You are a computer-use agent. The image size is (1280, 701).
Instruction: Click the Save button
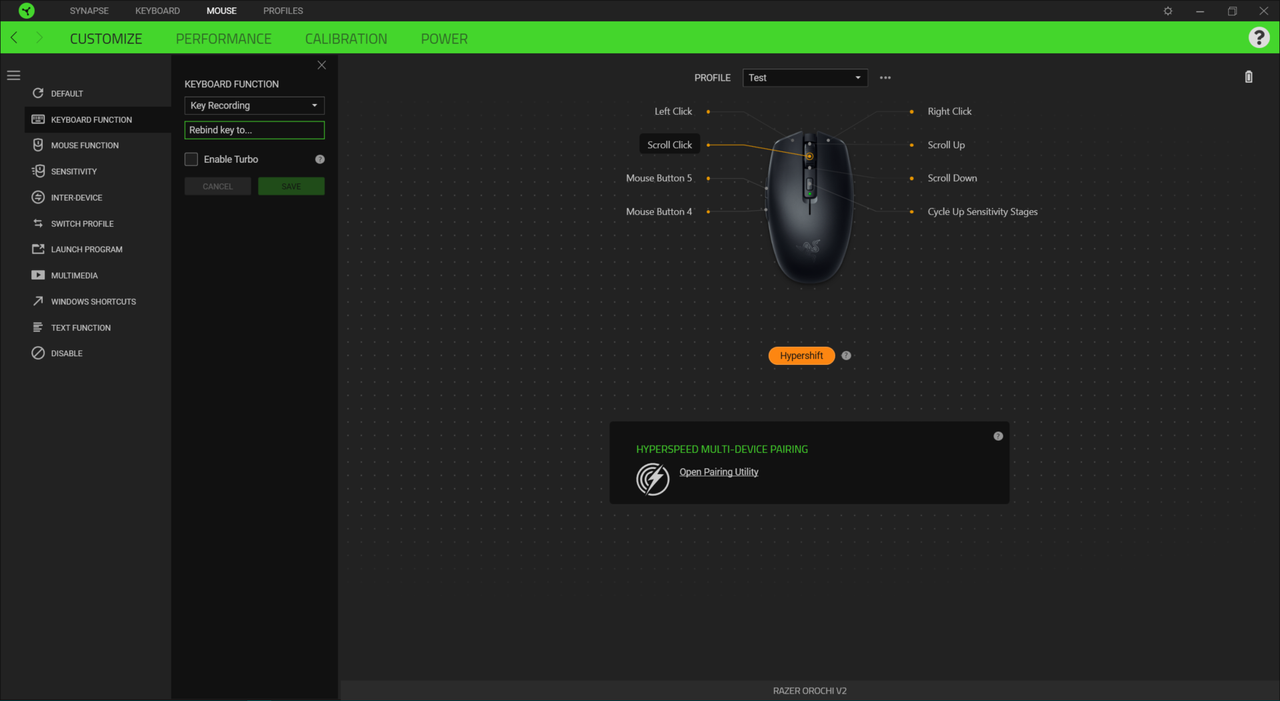coord(291,186)
